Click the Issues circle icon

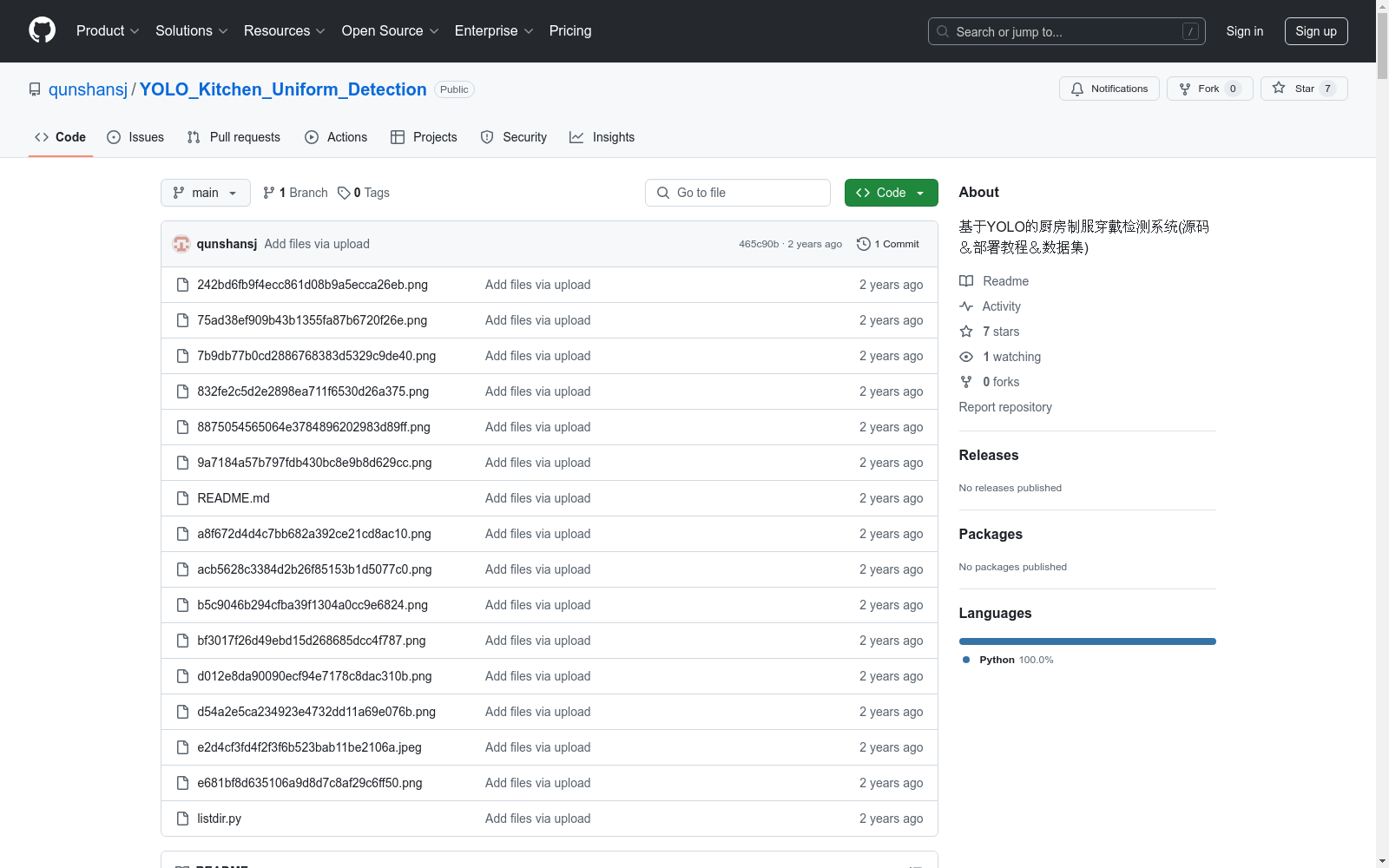pos(114,137)
